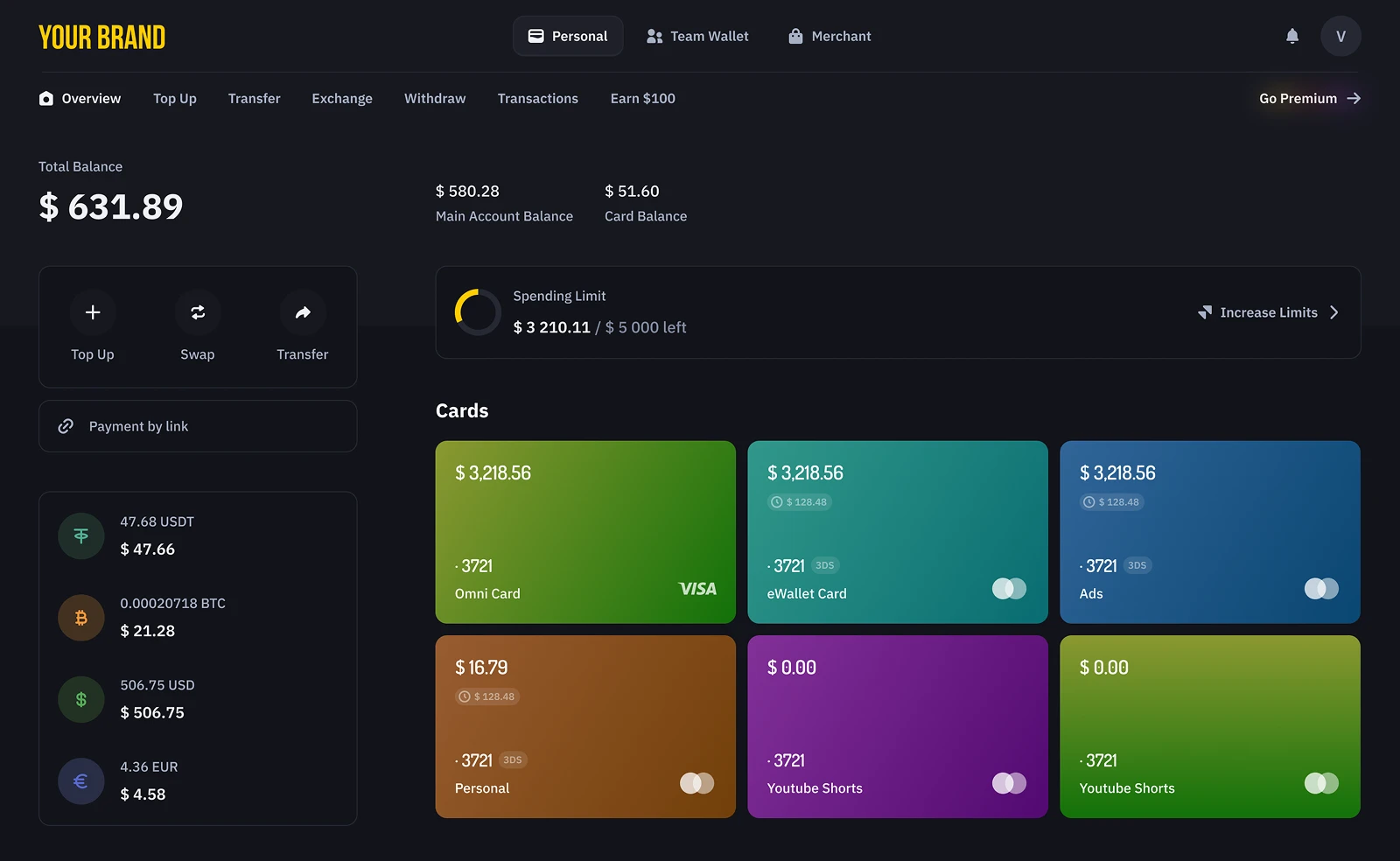
Task: Open the user avatar menu
Action: (1340, 36)
